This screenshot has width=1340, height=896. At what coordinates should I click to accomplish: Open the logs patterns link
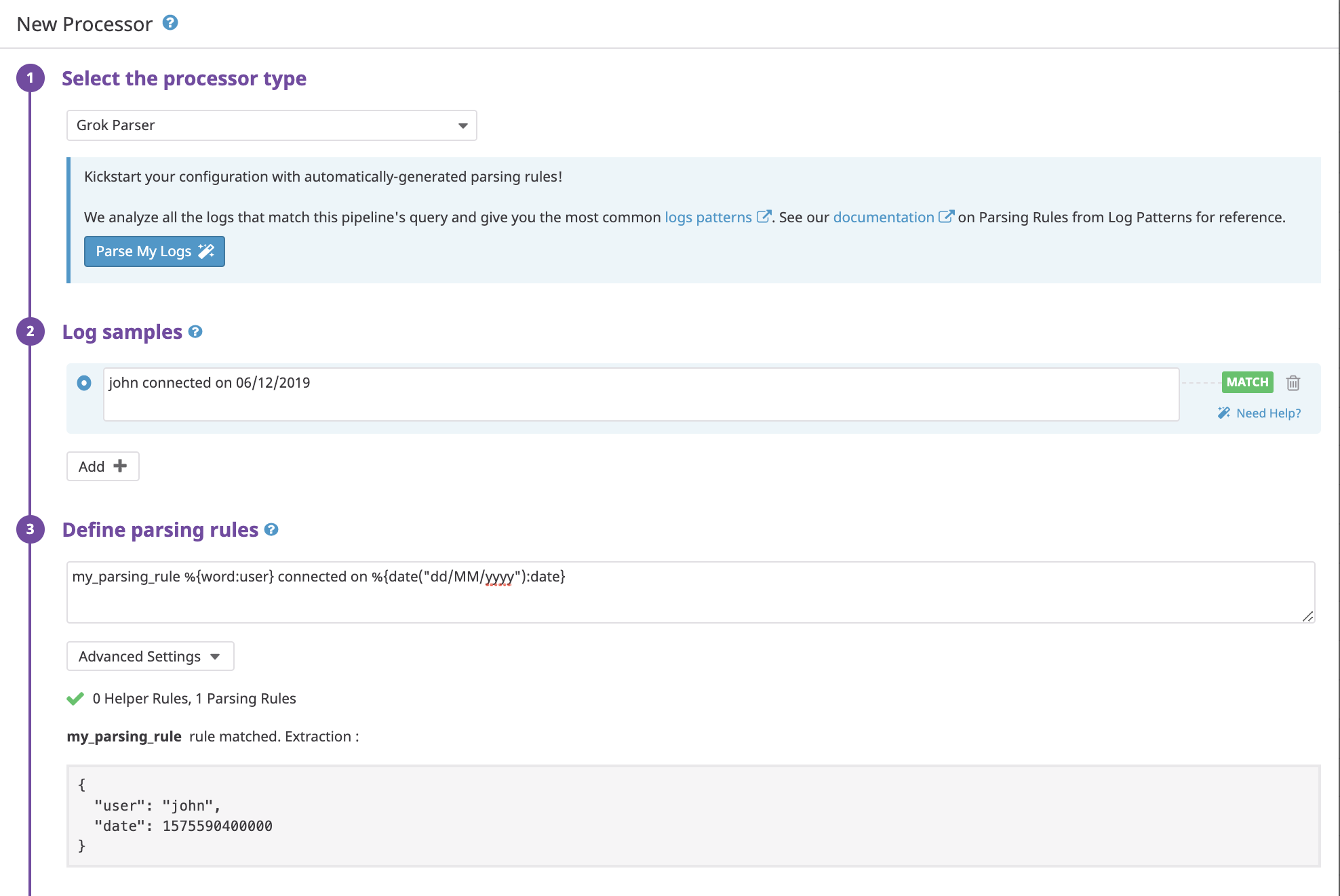coord(707,217)
